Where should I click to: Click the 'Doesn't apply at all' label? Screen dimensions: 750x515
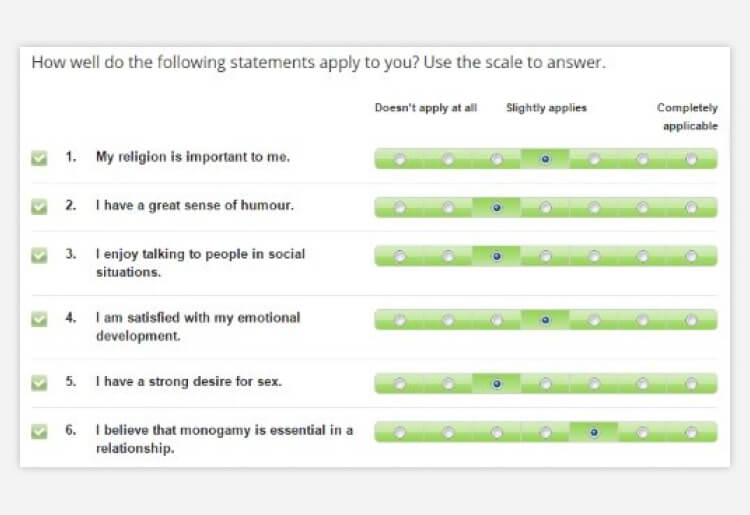pyautogui.click(x=426, y=108)
